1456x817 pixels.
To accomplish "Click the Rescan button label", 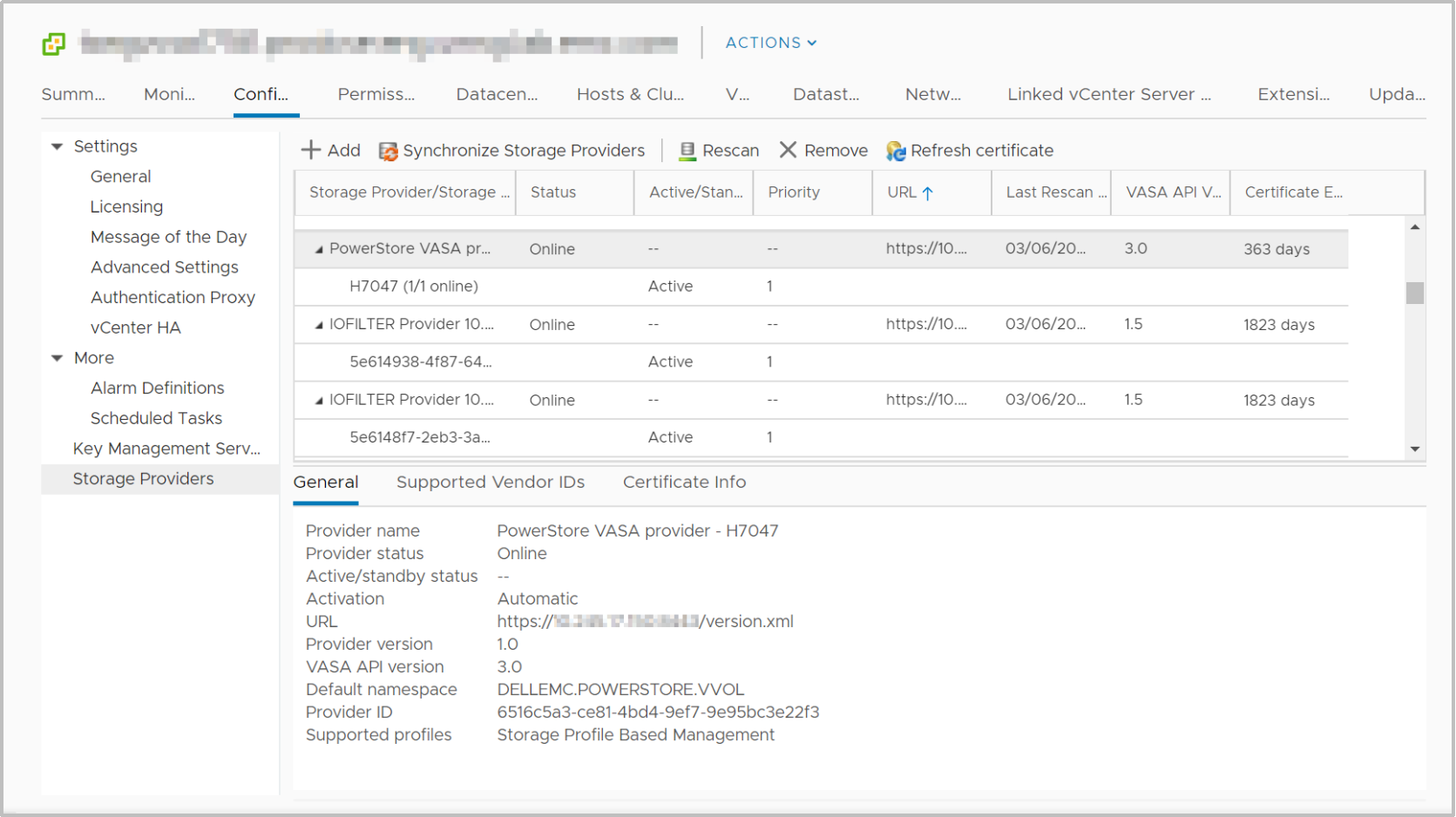I will point(730,151).
